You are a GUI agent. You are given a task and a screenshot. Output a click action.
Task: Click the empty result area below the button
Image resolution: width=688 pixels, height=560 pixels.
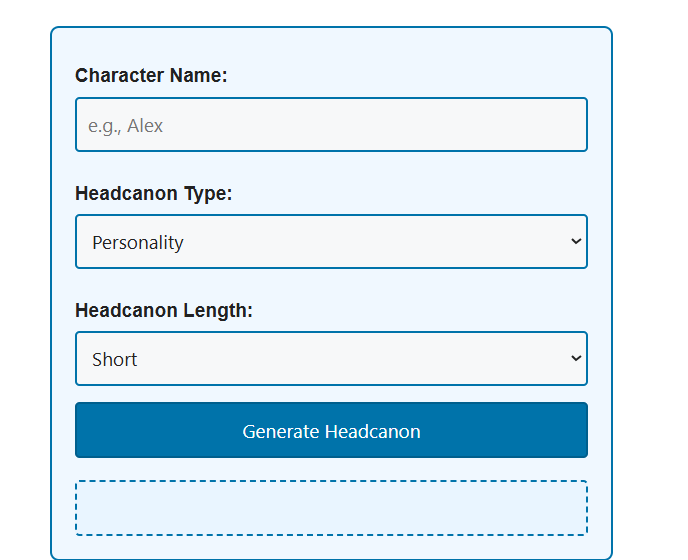(331, 508)
